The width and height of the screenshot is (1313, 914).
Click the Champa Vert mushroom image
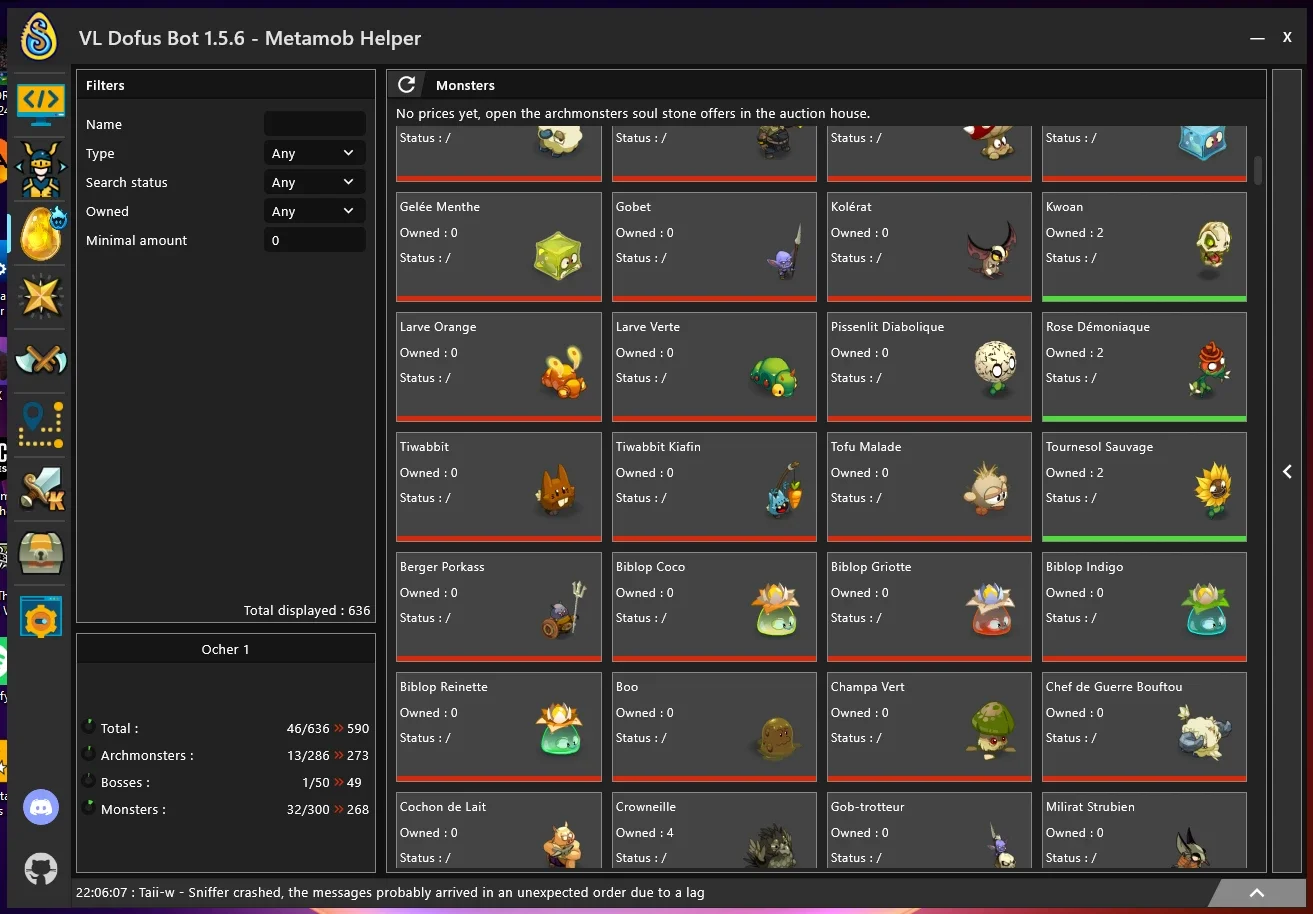pyautogui.click(x=991, y=730)
